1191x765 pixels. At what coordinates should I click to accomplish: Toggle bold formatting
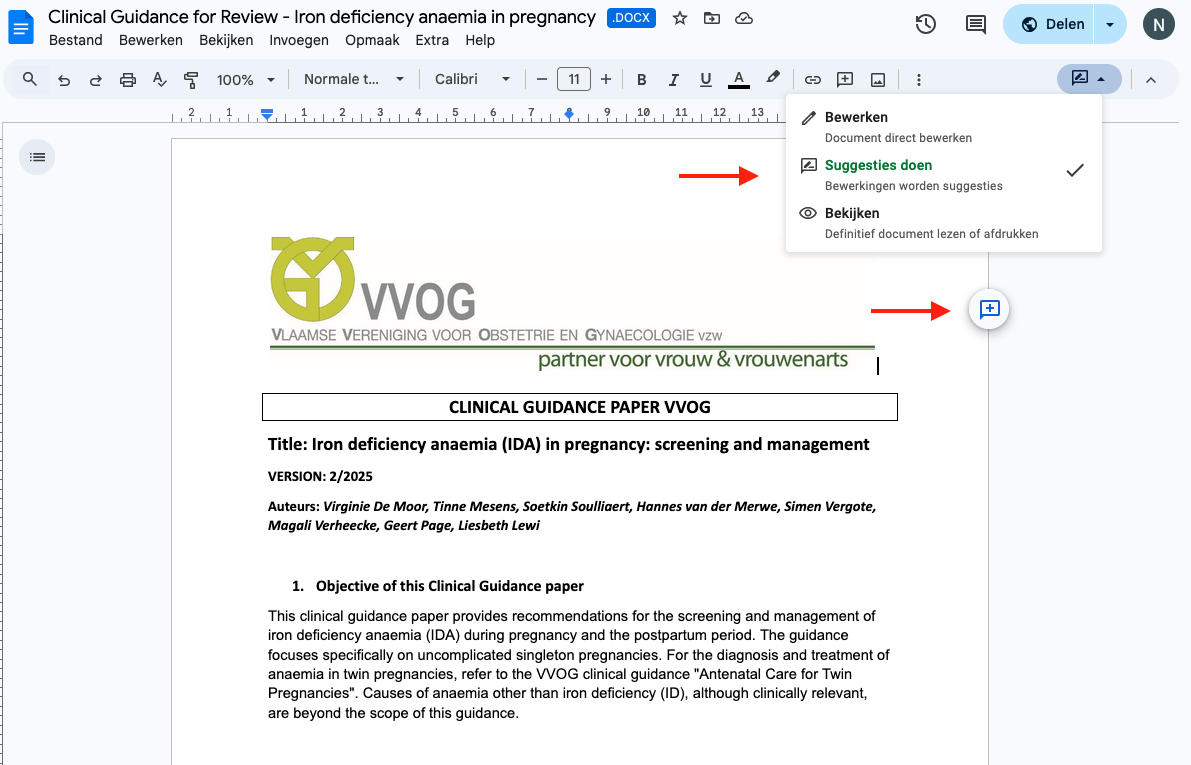click(x=641, y=80)
